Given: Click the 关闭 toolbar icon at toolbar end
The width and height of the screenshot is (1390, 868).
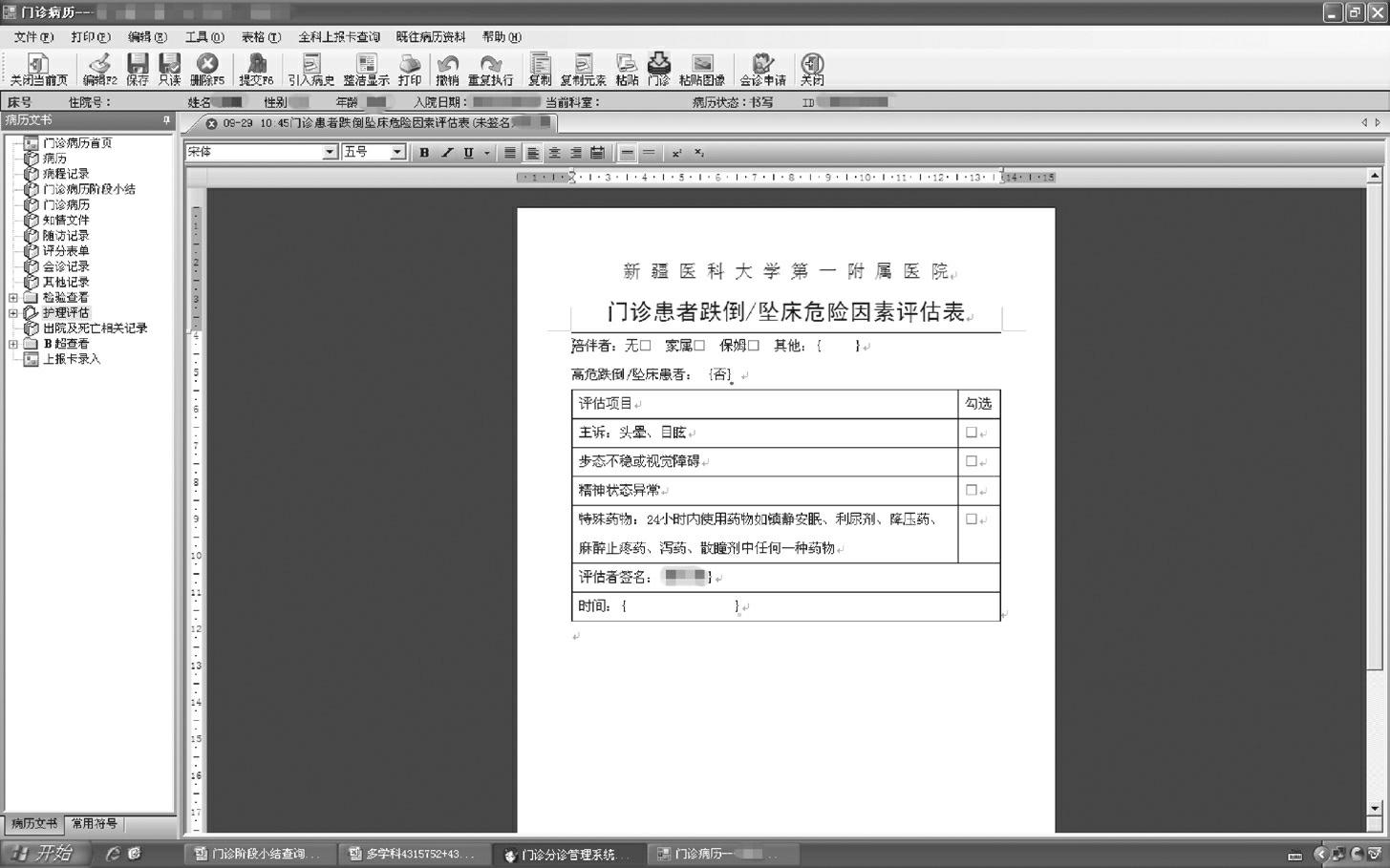Looking at the screenshot, I should [x=812, y=70].
